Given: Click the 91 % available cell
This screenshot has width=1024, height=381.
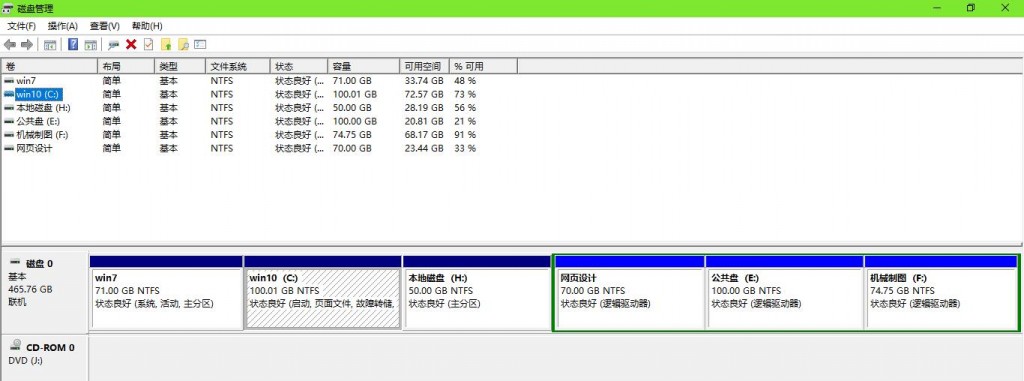Looking at the screenshot, I should click(x=465, y=135).
